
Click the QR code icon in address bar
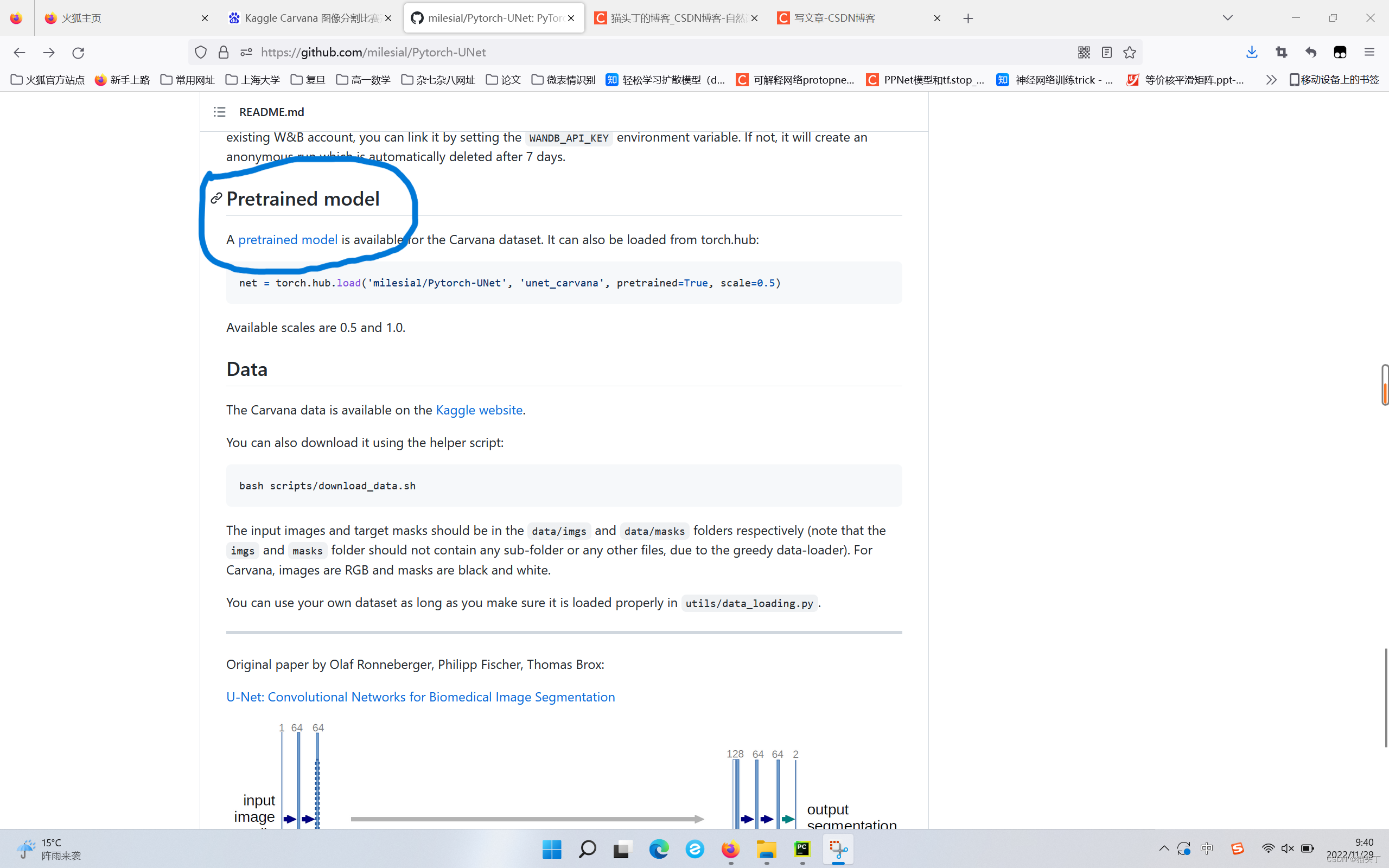(1083, 52)
